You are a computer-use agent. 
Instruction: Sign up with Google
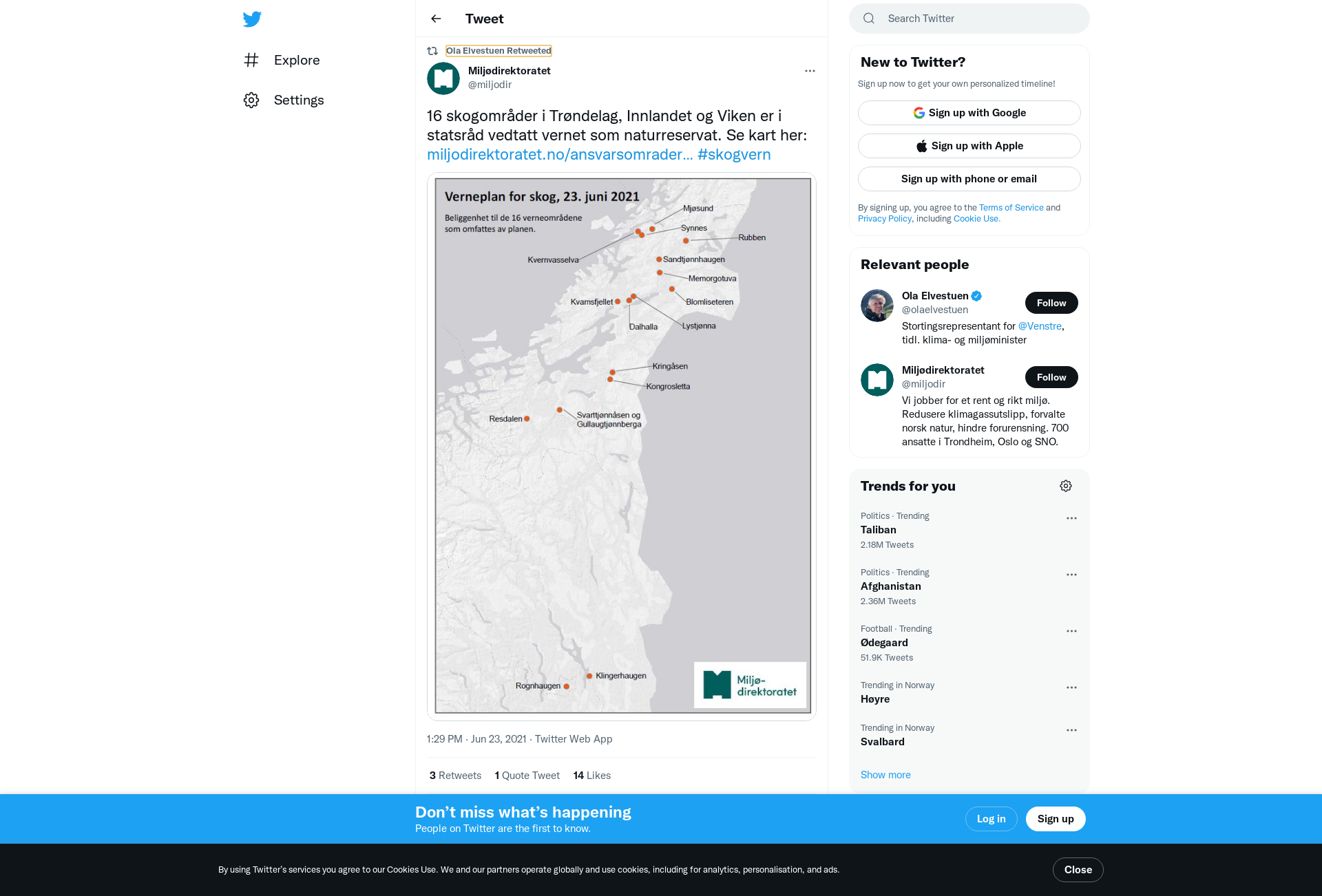tap(969, 113)
